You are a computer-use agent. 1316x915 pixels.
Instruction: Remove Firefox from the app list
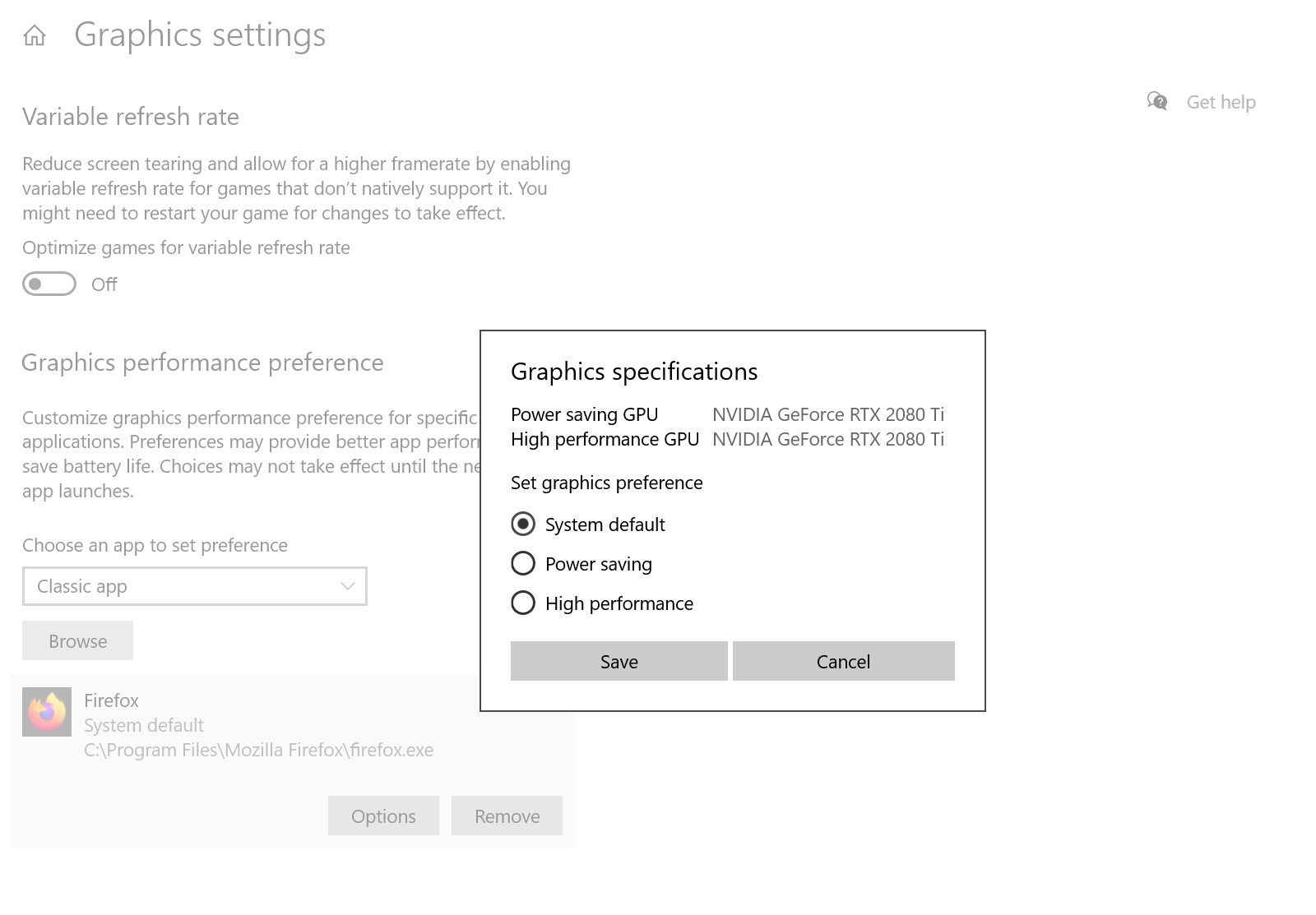pyautogui.click(x=507, y=816)
